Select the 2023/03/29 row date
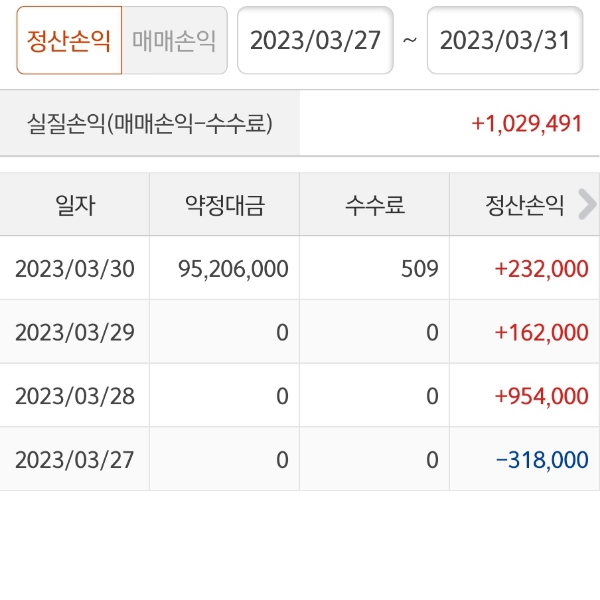The height and width of the screenshot is (600, 600). coord(75,332)
